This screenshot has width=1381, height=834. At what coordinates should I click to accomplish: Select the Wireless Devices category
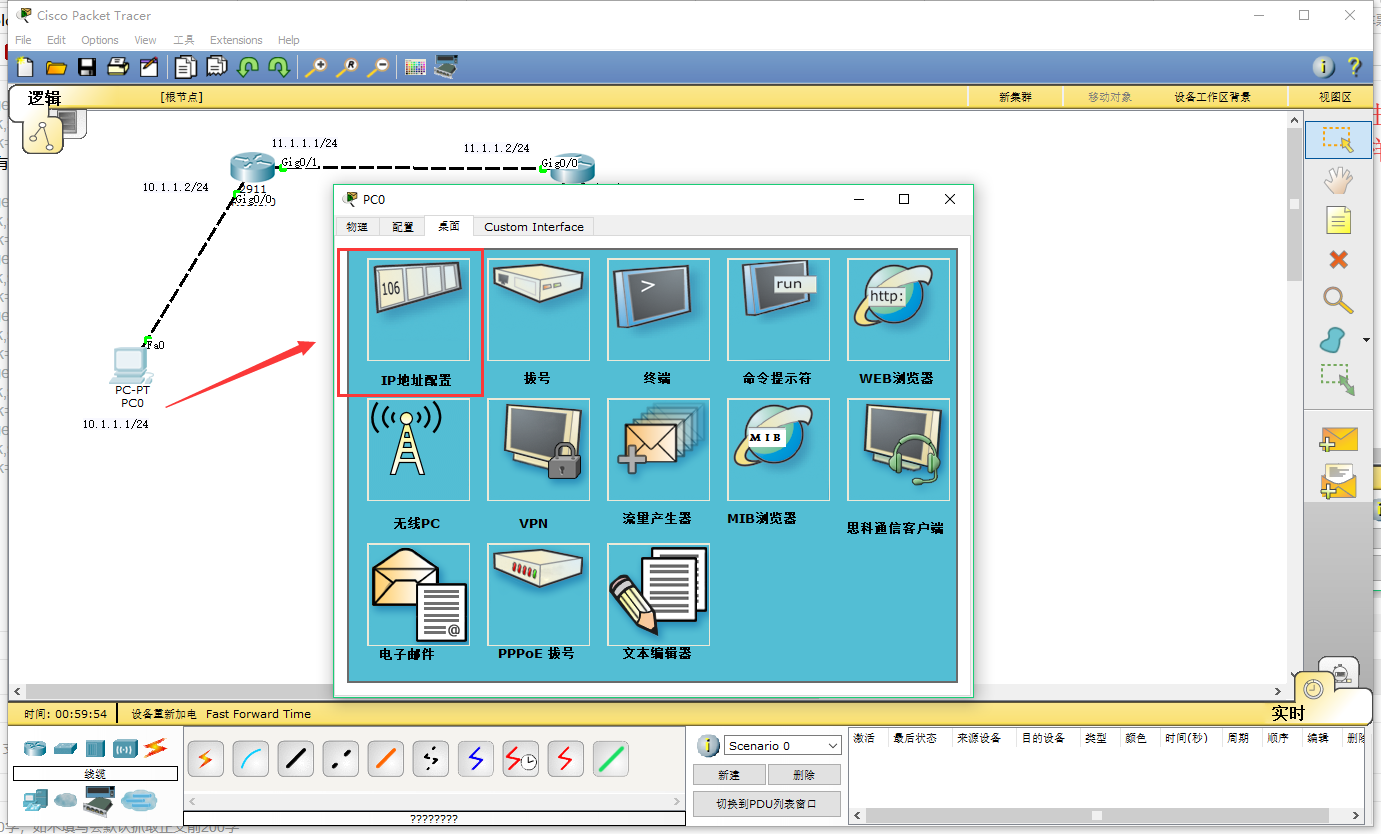pyautogui.click(x=125, y=748)
